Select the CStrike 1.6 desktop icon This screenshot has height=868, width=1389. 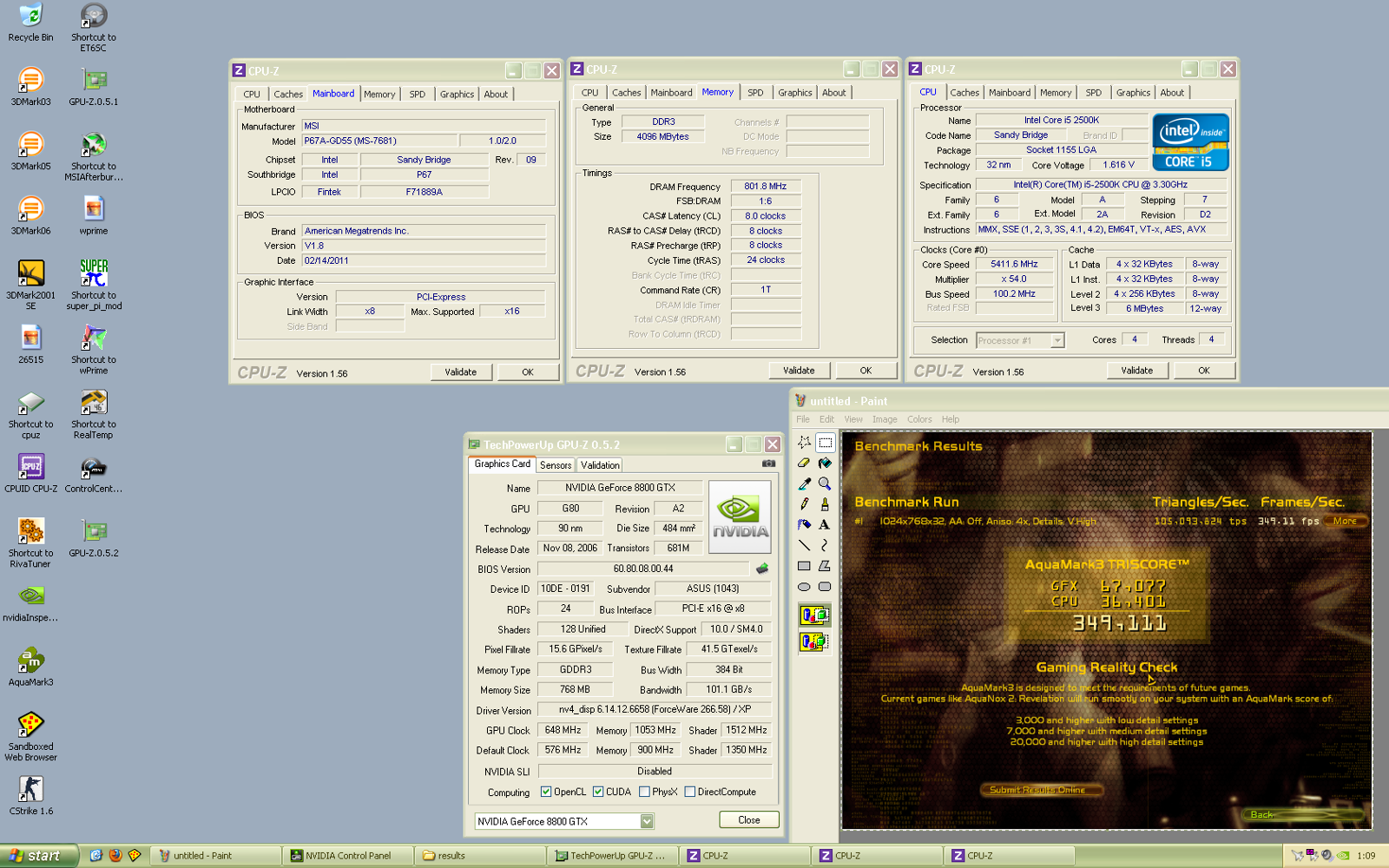(x=30, y=795)
